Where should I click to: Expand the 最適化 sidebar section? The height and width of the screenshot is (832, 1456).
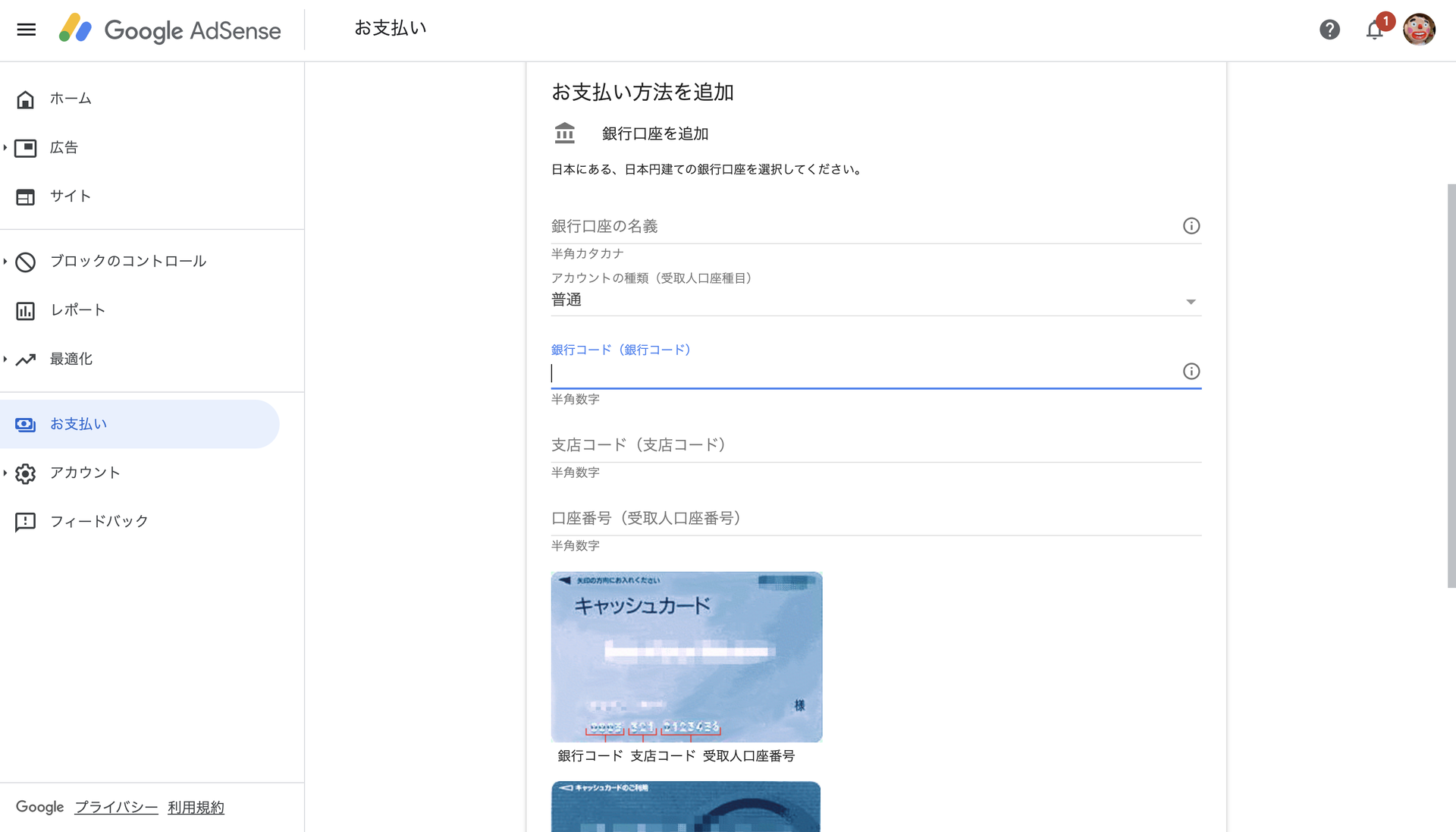(5, 359)
